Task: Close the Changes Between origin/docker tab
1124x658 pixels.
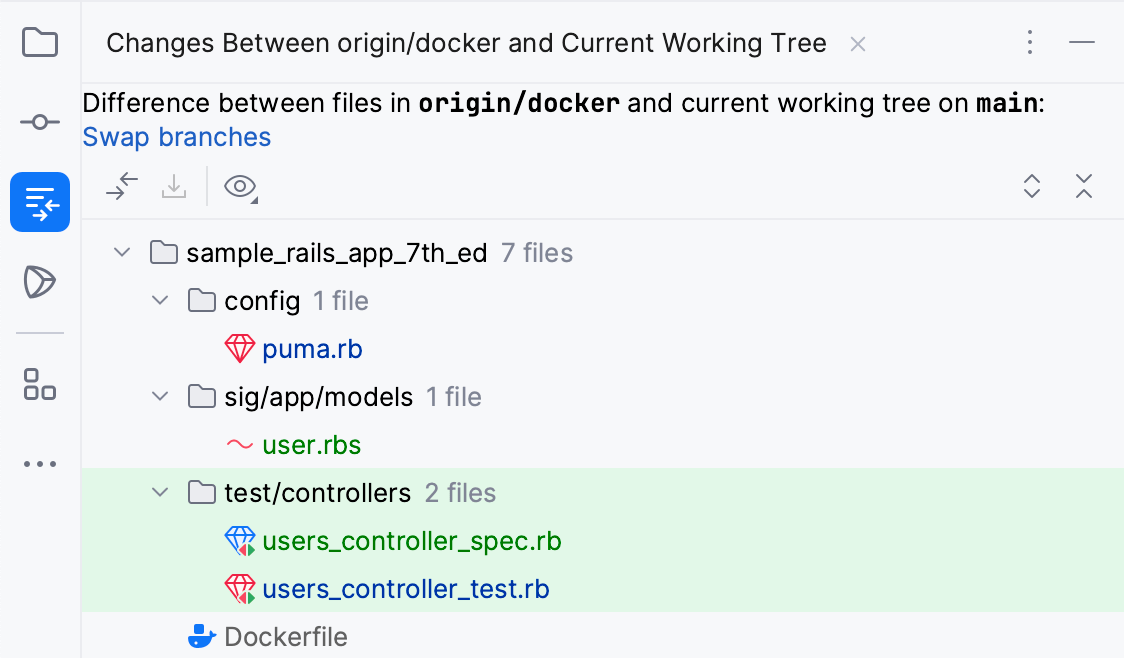Action: 857,43
